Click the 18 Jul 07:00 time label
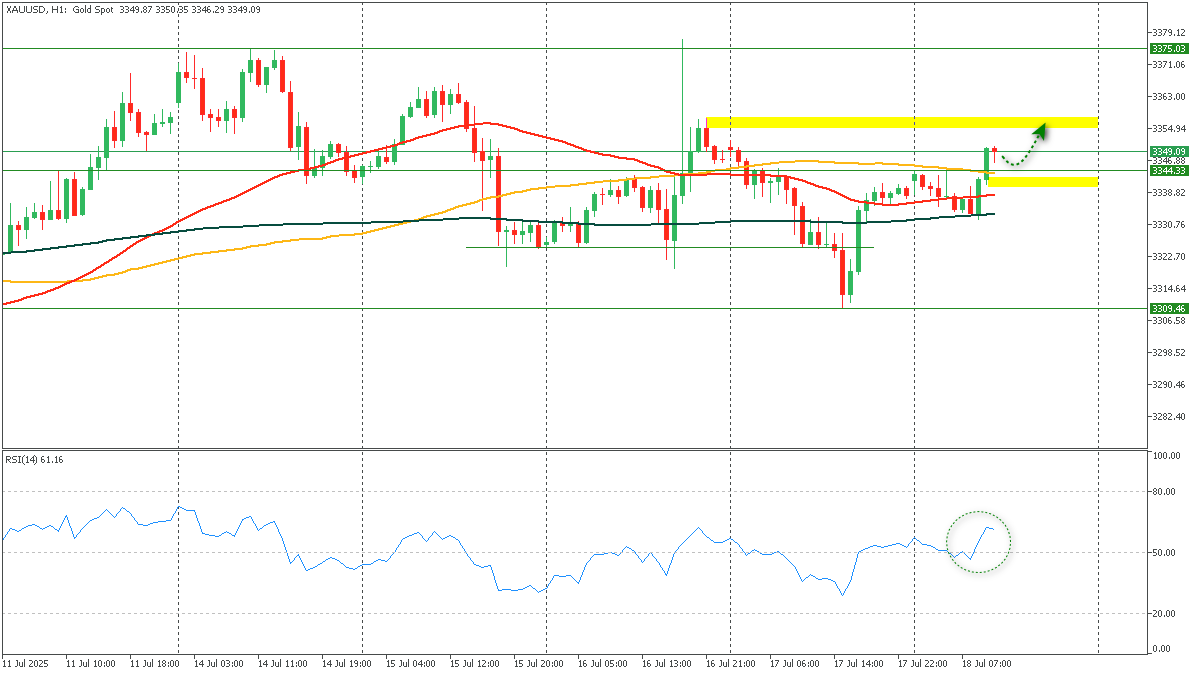 coord(987,663)
